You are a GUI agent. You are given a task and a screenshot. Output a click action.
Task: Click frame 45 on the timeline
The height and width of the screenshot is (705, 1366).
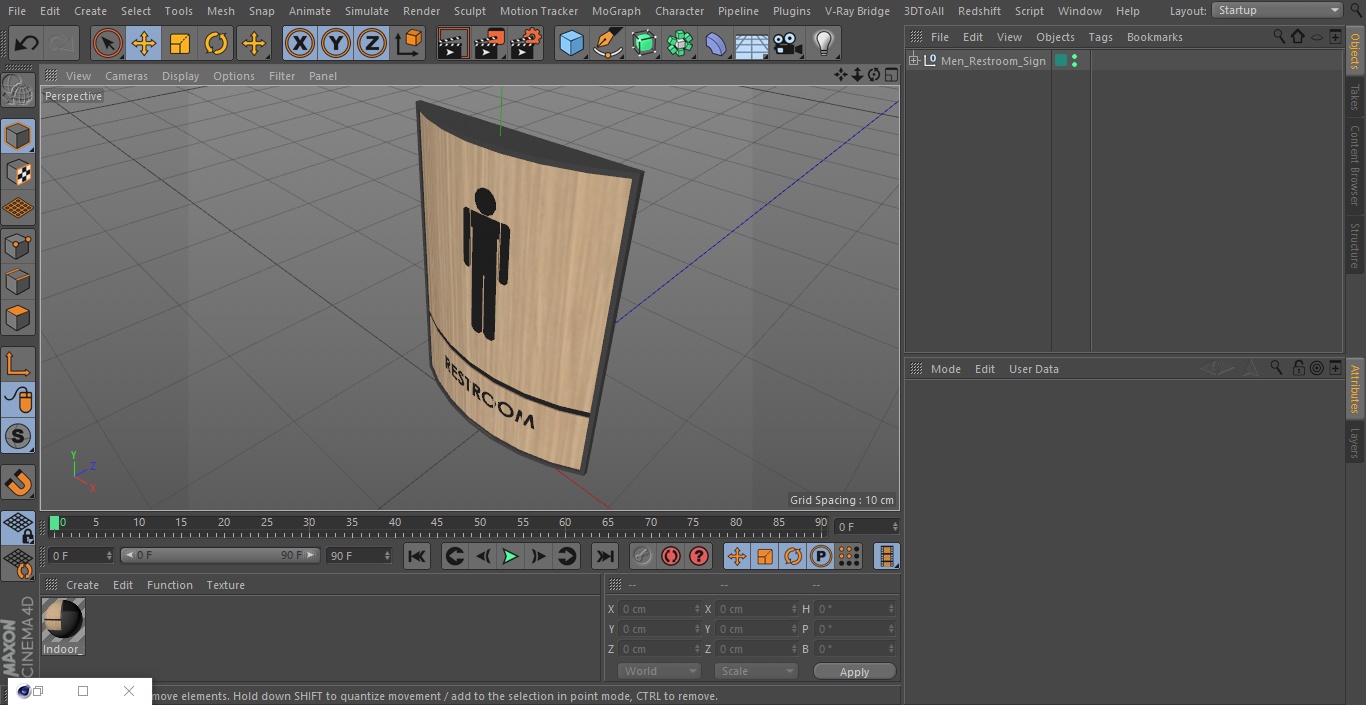437,523
